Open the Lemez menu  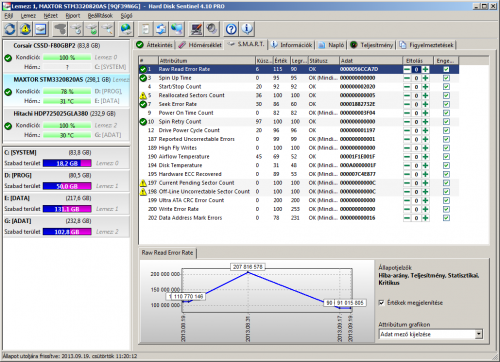pos(28,16)
